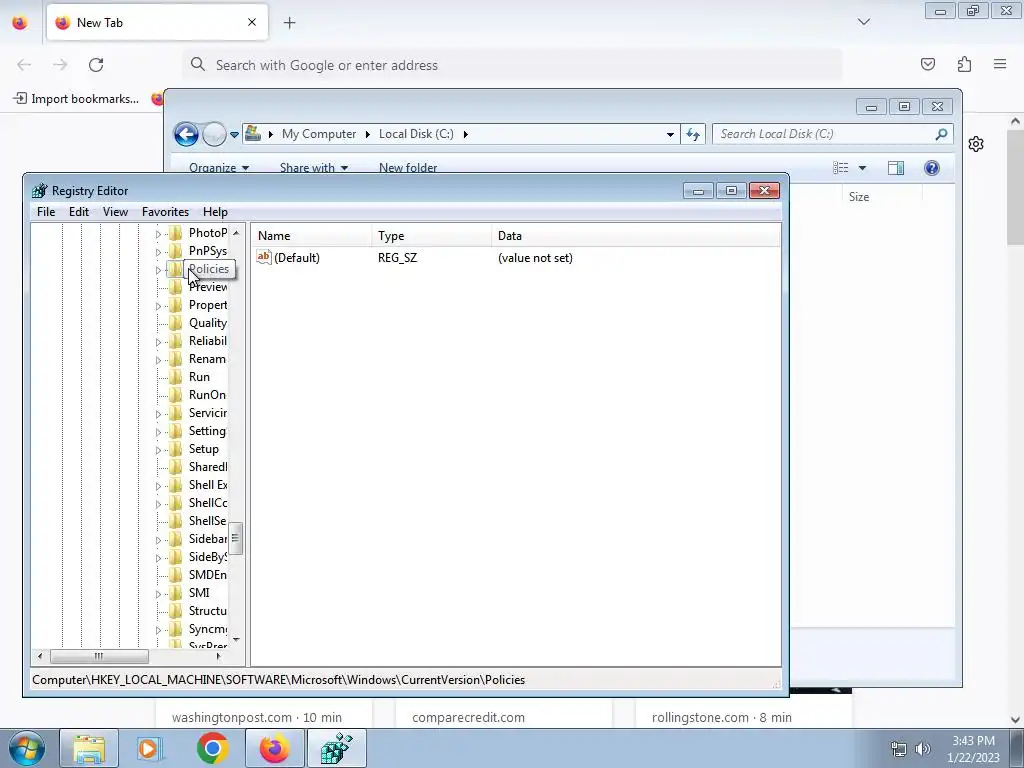Open Explorer recent locations dropdown arrow
1024x768 pixels.
tap(234, 135)
